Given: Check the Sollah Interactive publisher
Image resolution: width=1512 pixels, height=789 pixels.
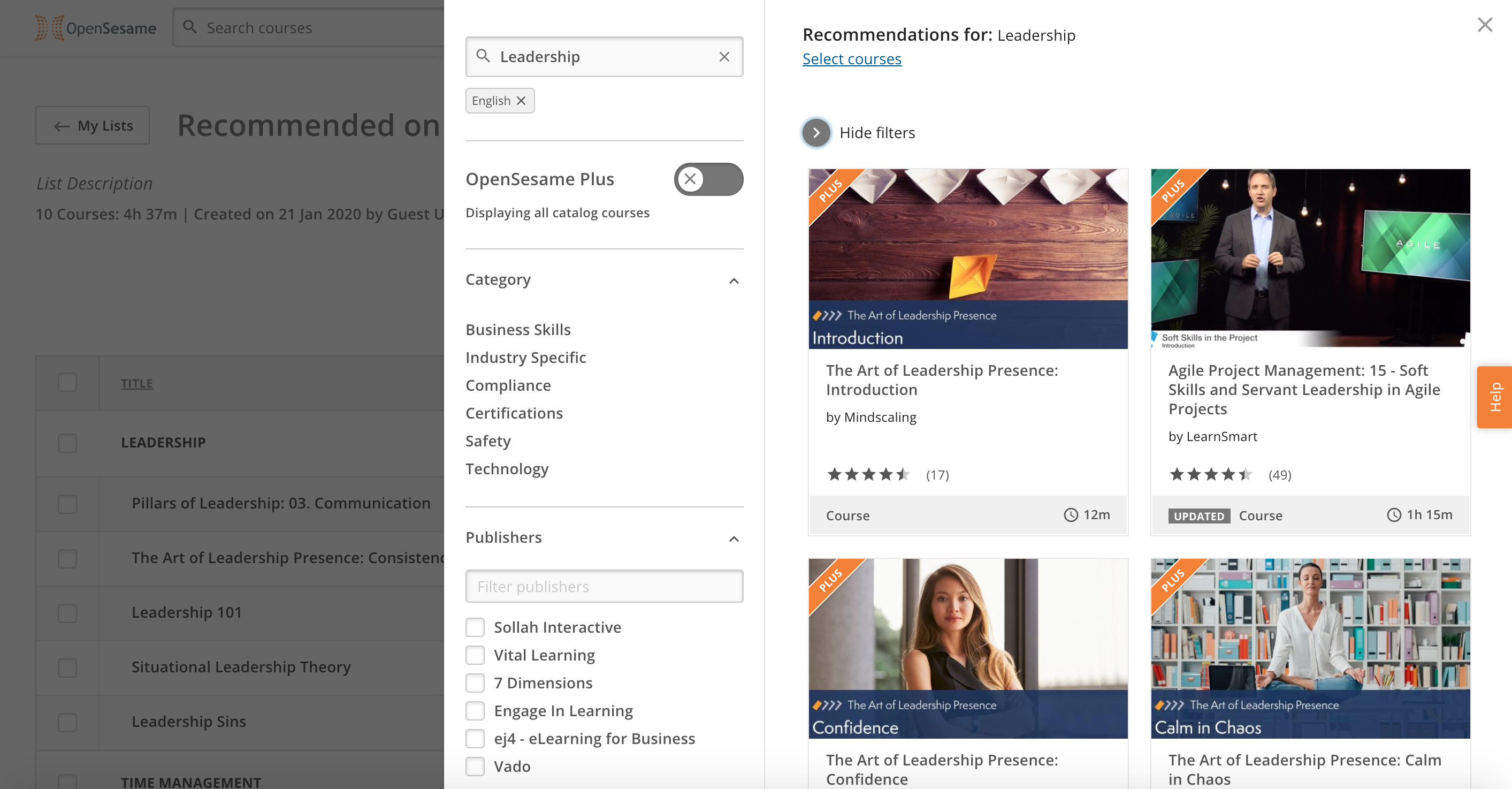Looking at the screenshot, I should point(475,627).
